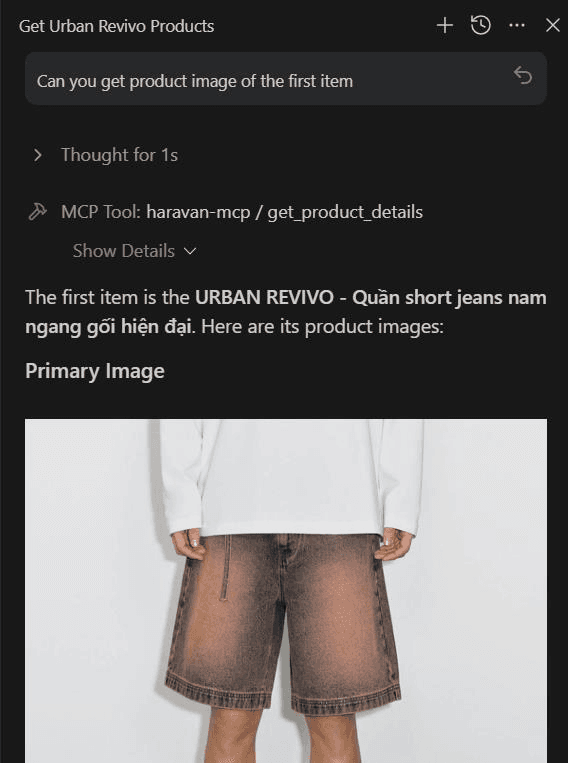Image resolution: width=568 pixels, height=763 pixels.
Task: Click the hammer icon beside MCP Tool
Action: coord(37,212)
